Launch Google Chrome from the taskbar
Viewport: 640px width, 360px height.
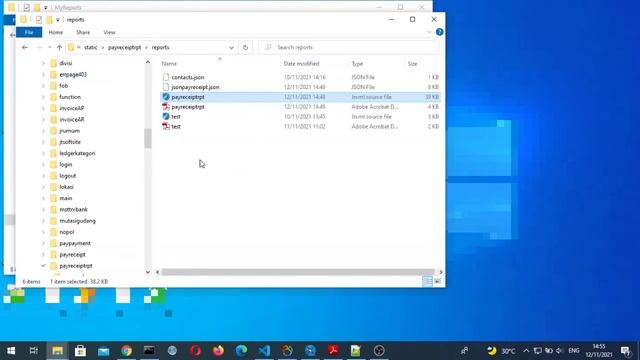point(126,351)
